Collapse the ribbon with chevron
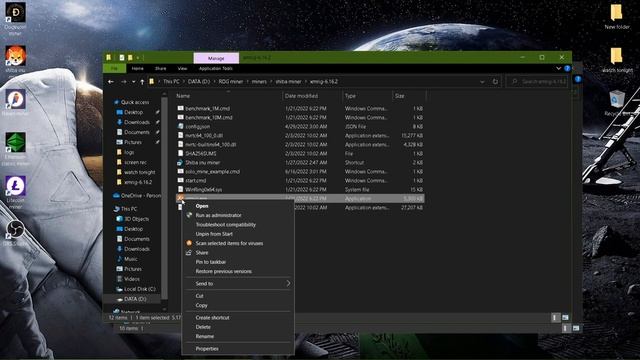Screen dimensions: 640x360 click(558, 69)
